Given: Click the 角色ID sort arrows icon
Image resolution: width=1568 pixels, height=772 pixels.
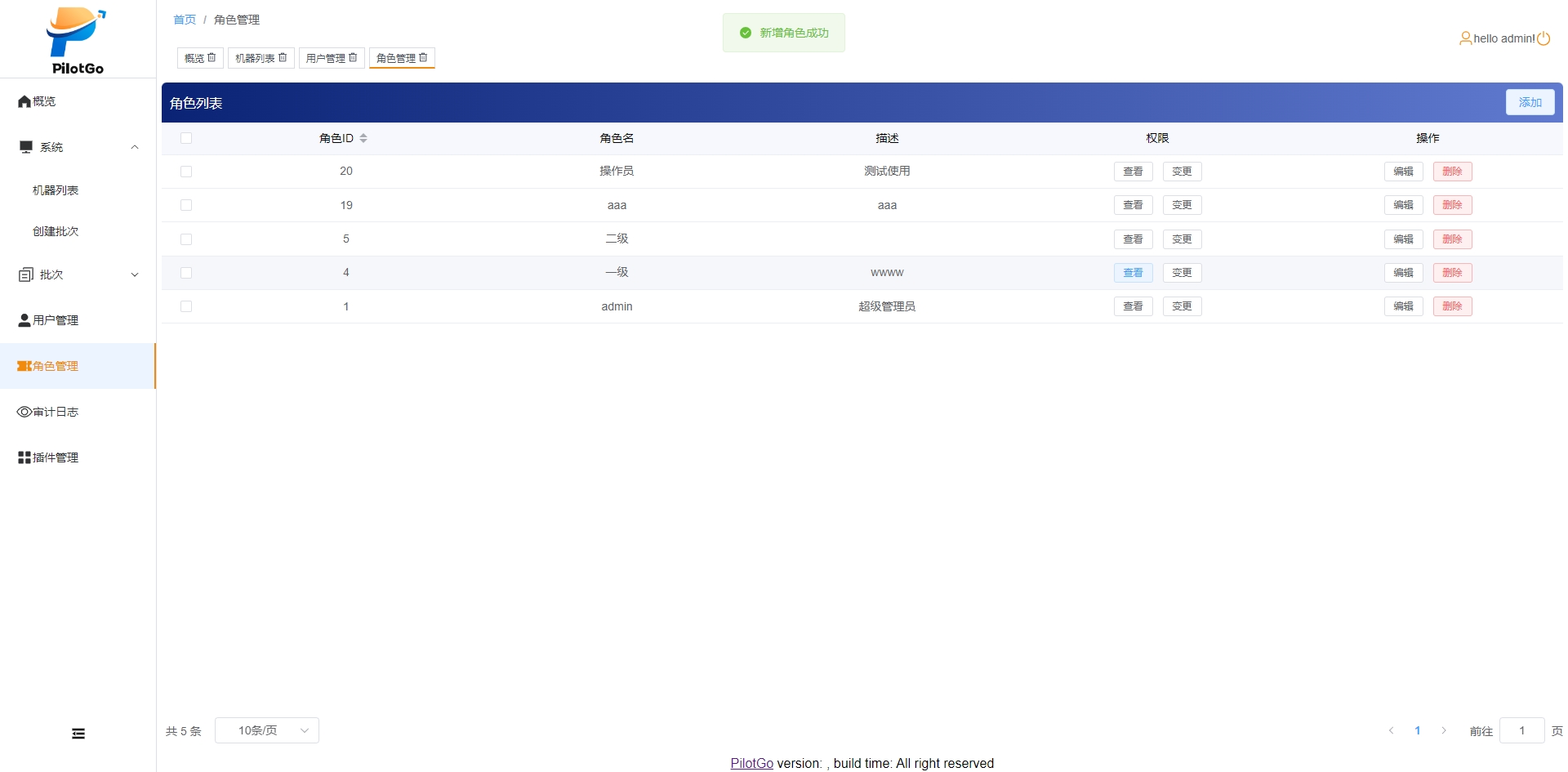Looking at the screenshot, I should coord(363,138).
